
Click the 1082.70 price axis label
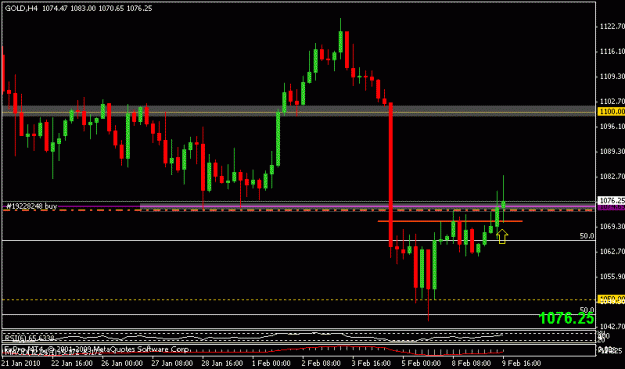click(x=612, y=176)
